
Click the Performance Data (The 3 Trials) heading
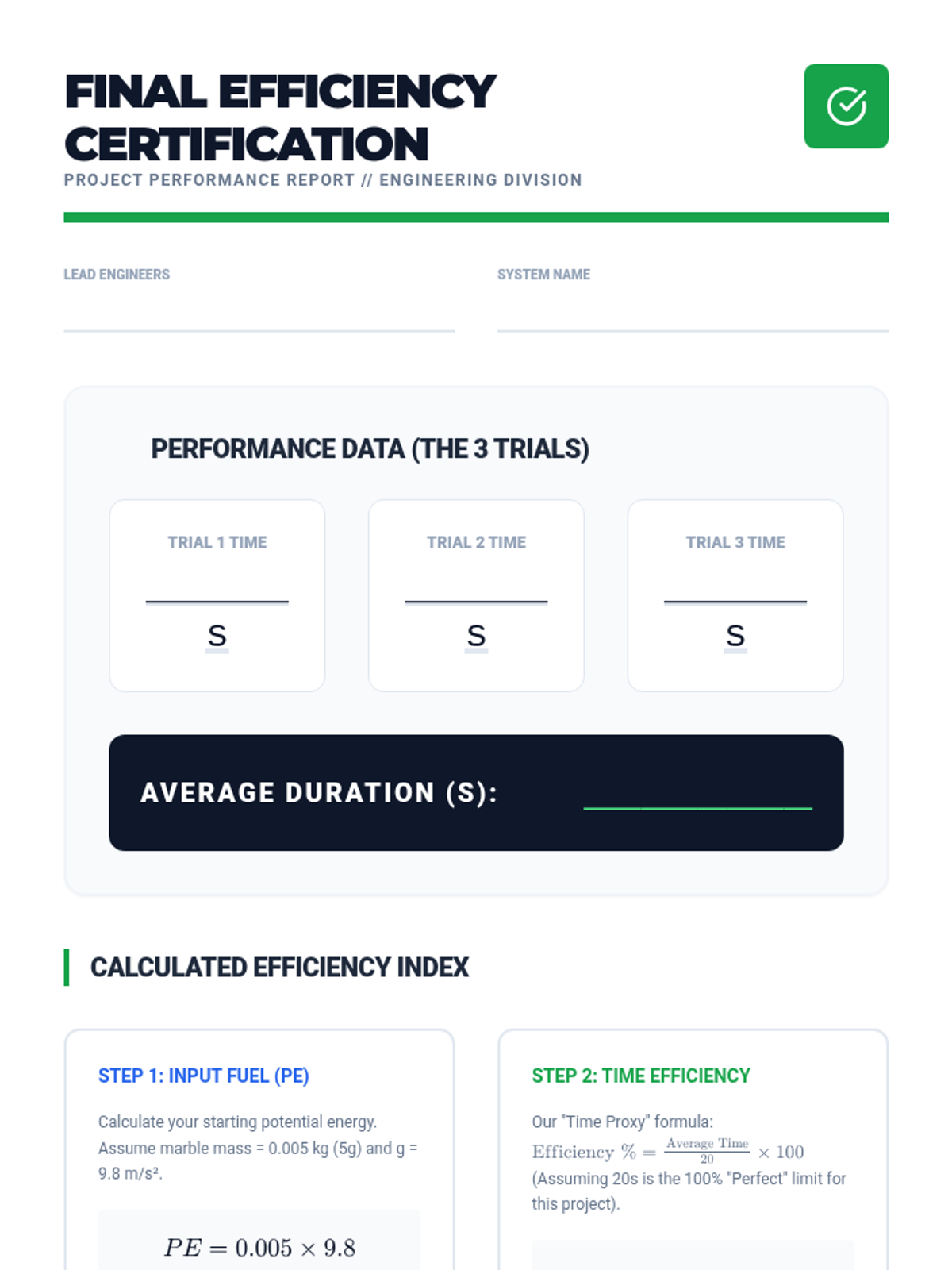pyautogui.click(x=370, y=449)
